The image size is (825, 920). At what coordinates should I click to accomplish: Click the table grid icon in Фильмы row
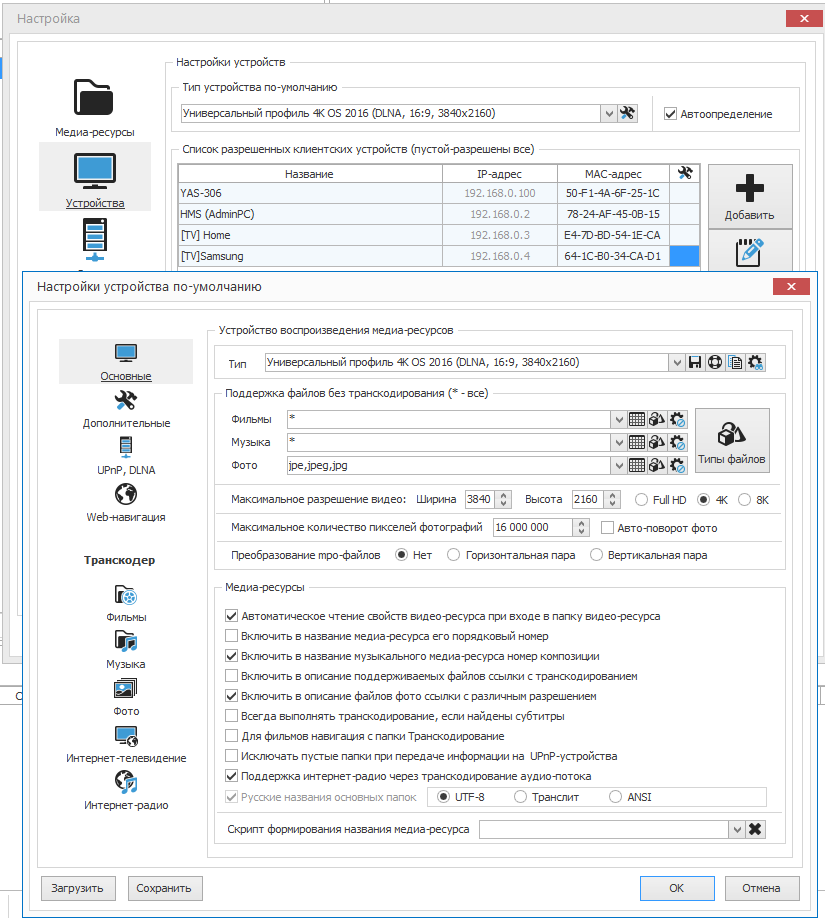coord(637,418)
